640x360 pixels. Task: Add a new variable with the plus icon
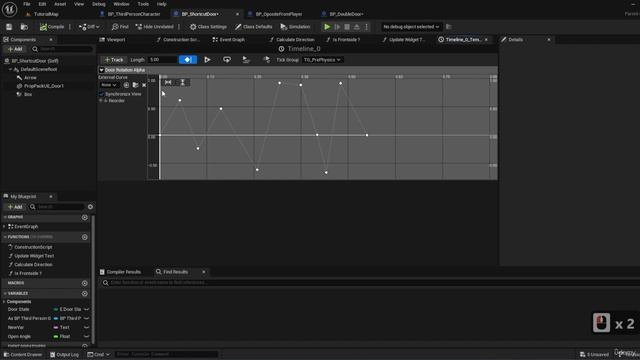pos(85,293)
